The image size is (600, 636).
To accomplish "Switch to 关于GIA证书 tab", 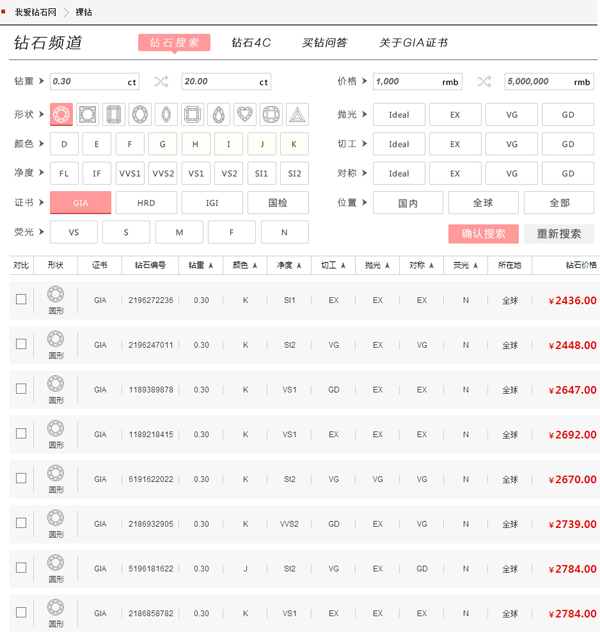I will tap(413, 43).
